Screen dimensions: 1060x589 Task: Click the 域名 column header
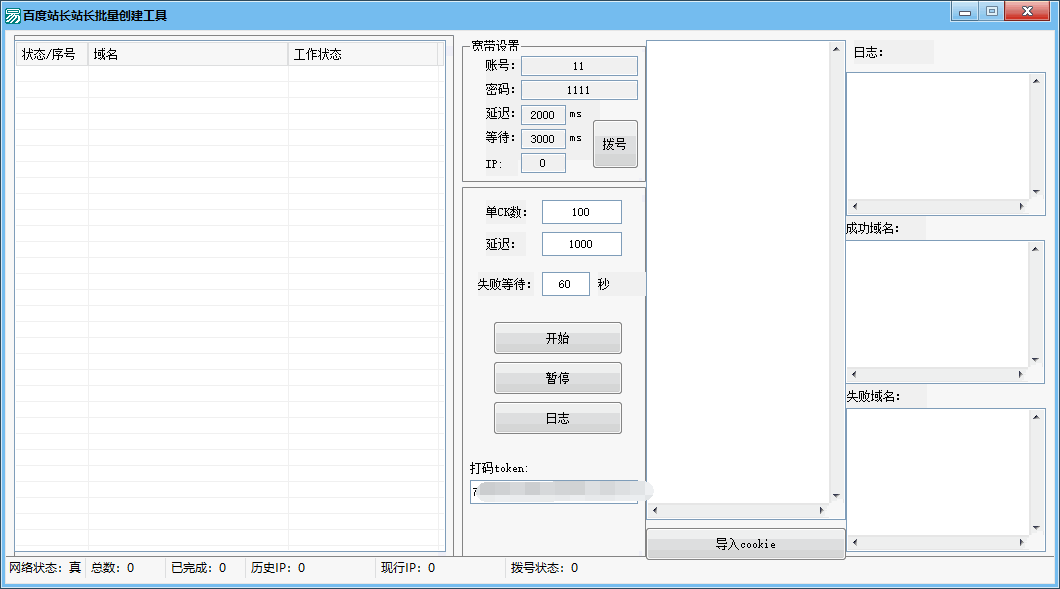click(x=188, y=54)
